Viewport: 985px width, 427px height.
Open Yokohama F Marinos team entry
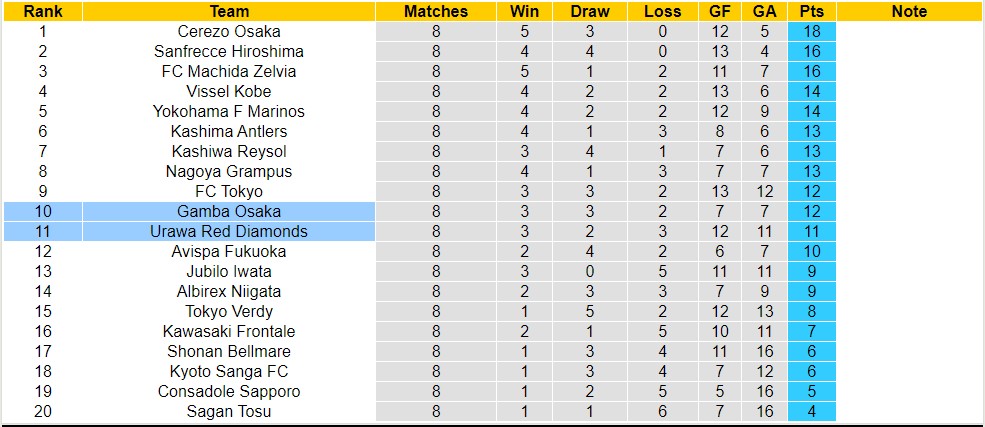point(229,111)
